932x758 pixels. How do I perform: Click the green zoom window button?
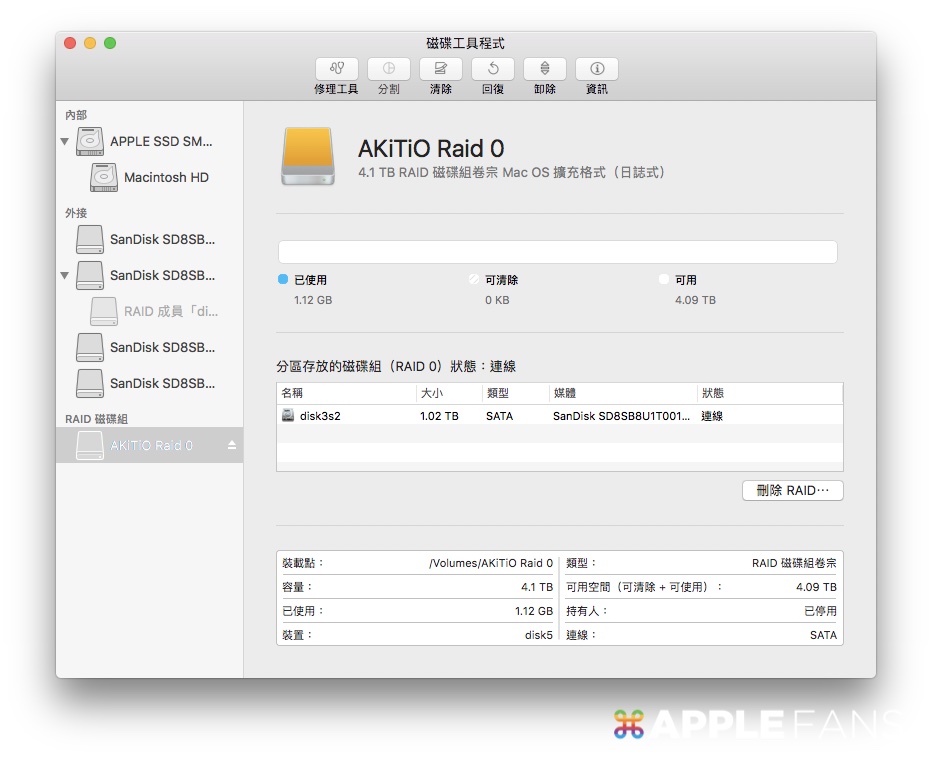coord(110,43)
